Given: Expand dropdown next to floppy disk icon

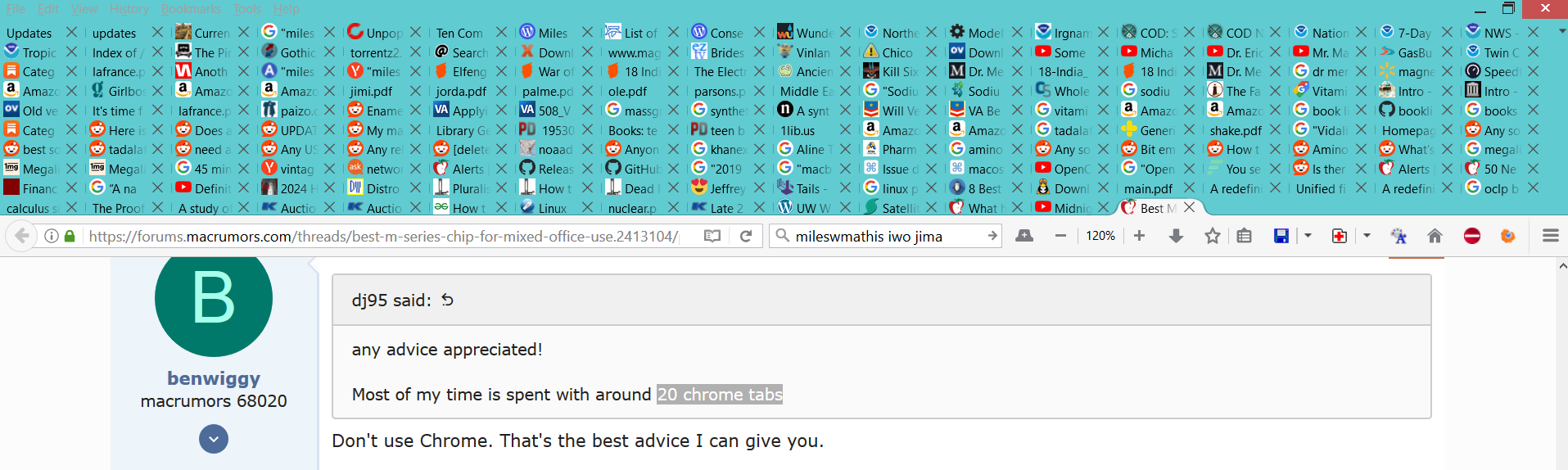Looking at the screenshot, I should pos(1308,236).
